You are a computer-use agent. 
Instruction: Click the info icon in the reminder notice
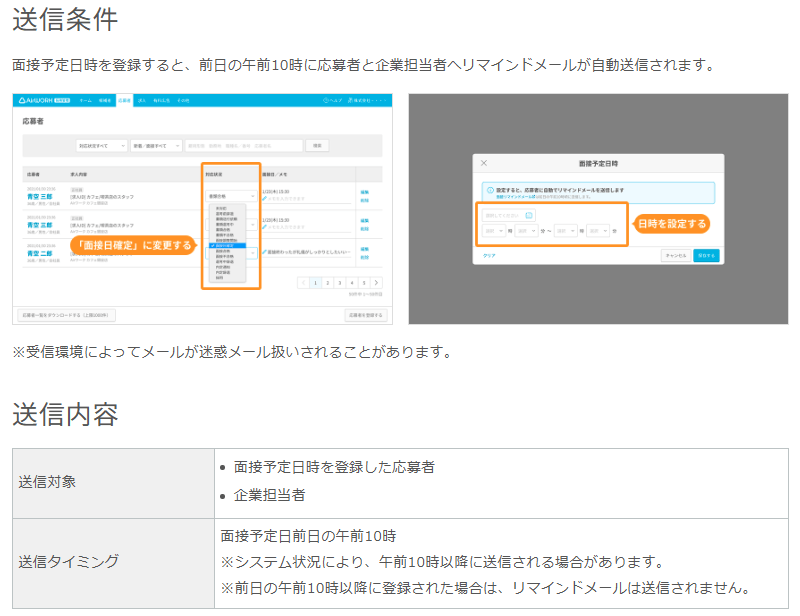[490, 190]
